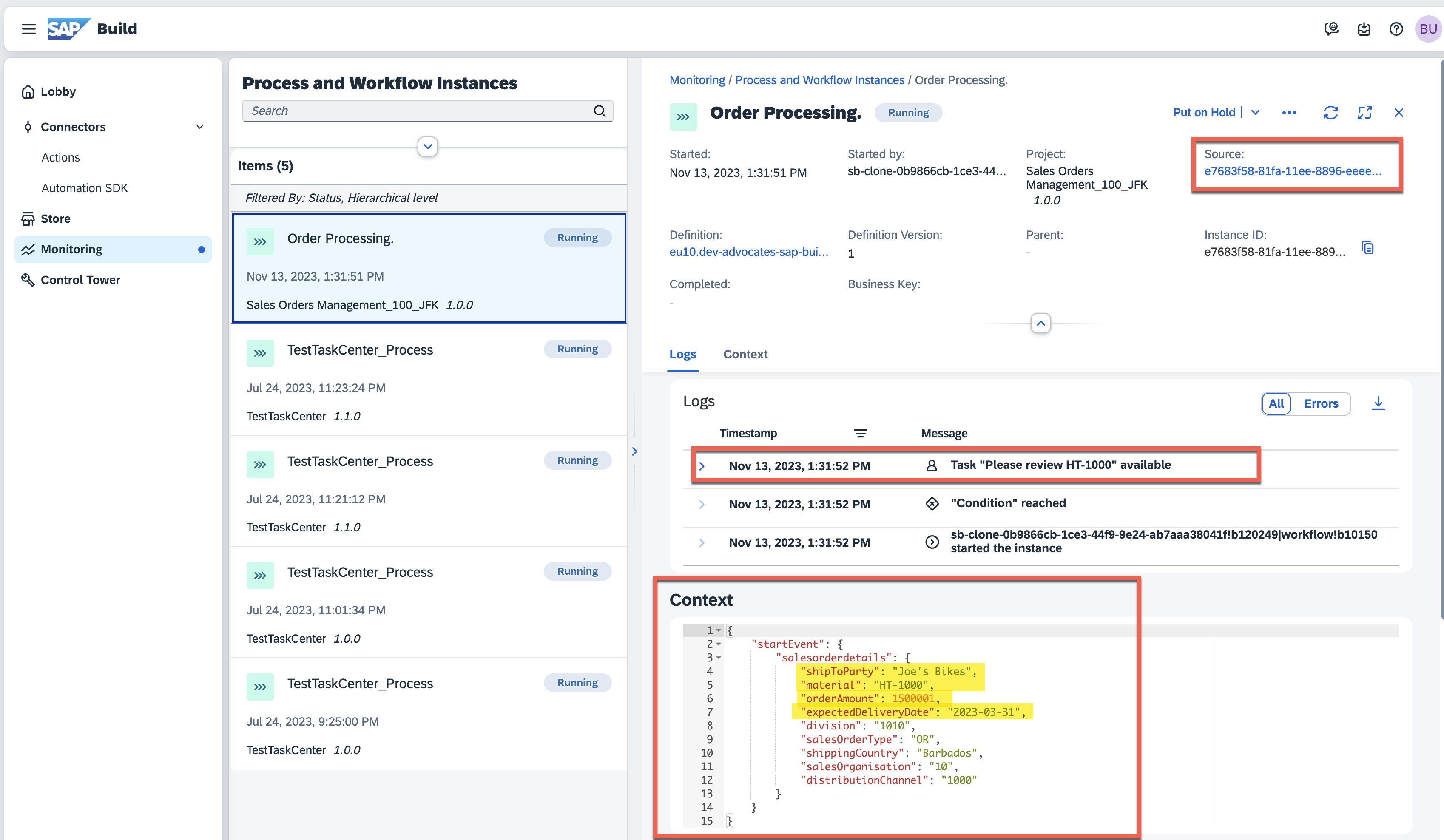The width and height of the screenshot is (1444, 840).
Task: Go to Monitoring breadcrumb link
Action: [x=697, y=79]
